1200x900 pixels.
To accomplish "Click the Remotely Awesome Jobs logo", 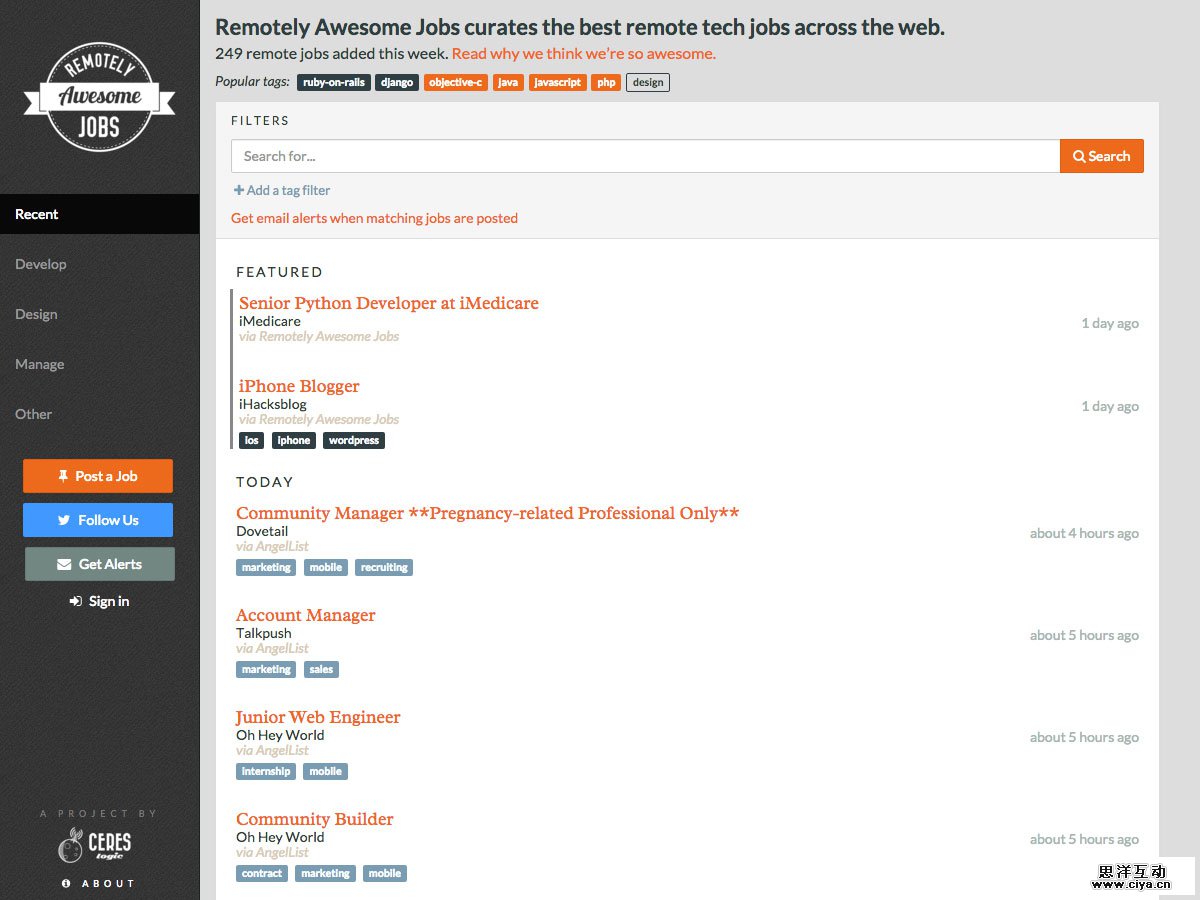I will click(99, 97).
